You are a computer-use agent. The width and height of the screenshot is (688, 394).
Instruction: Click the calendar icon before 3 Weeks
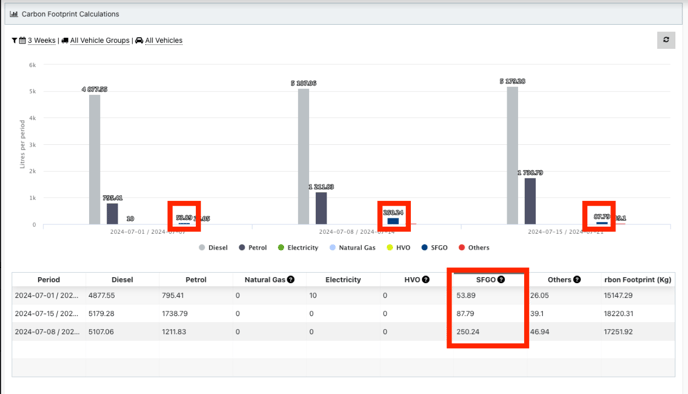click(22, 40)
